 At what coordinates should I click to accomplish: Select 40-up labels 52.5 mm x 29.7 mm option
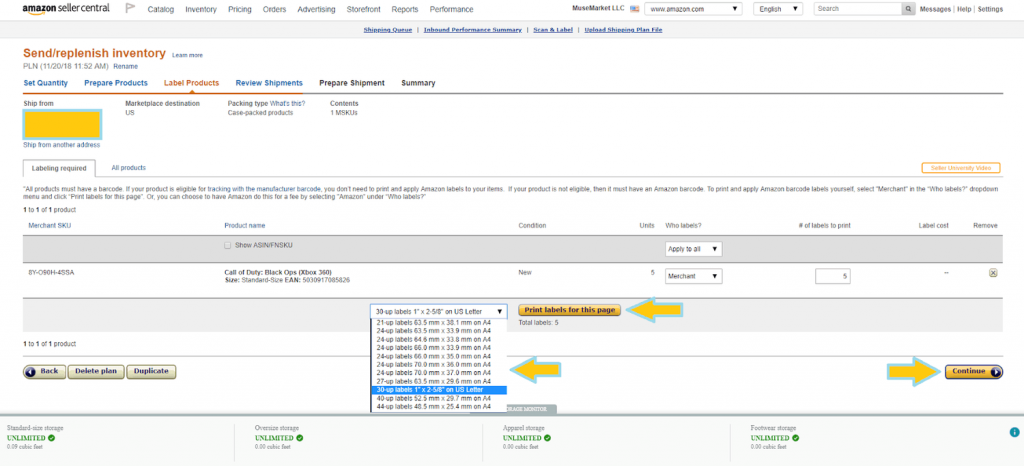pyautogui.click(x=434, y=398)
